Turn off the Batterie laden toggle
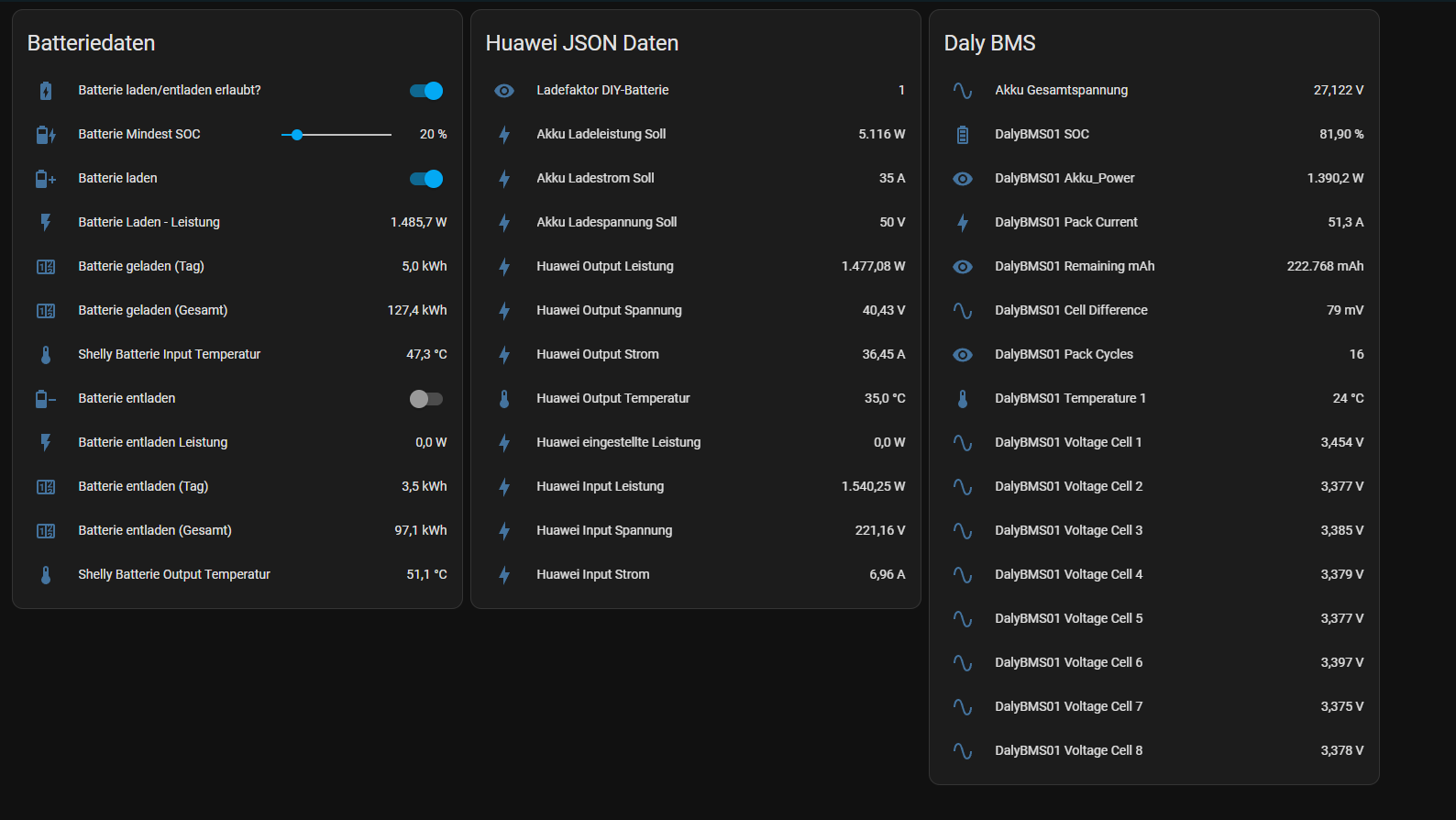The width and height of the screenshot is (1456, 820). (426, 179)
